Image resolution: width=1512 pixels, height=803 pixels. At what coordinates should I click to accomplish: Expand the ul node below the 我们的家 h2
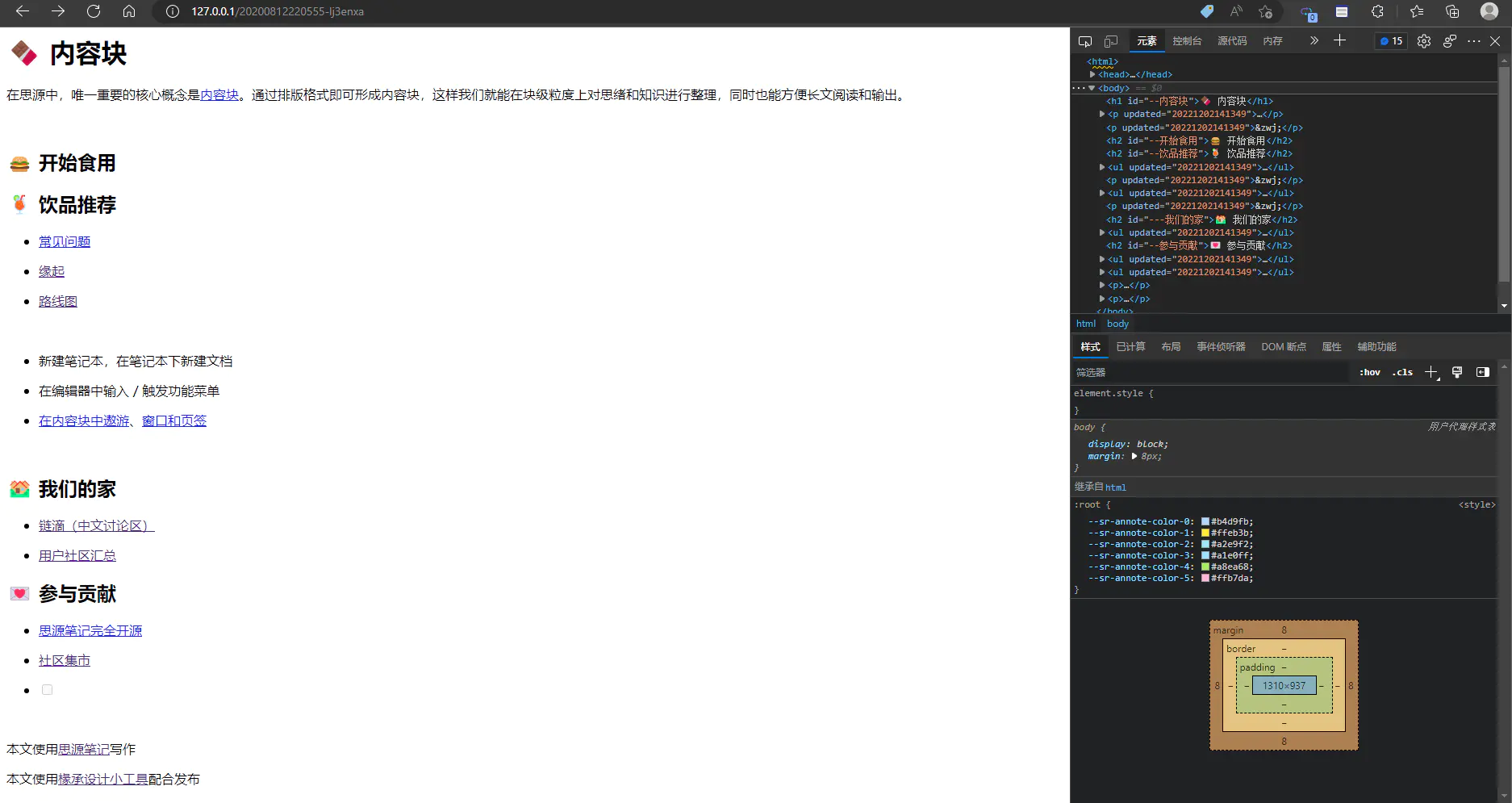pos(1102,232)
